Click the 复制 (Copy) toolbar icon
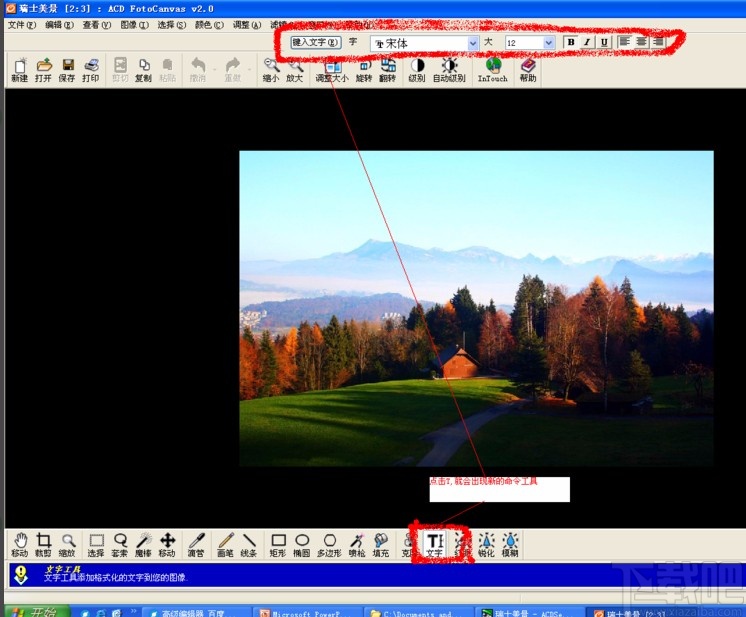 143,70
